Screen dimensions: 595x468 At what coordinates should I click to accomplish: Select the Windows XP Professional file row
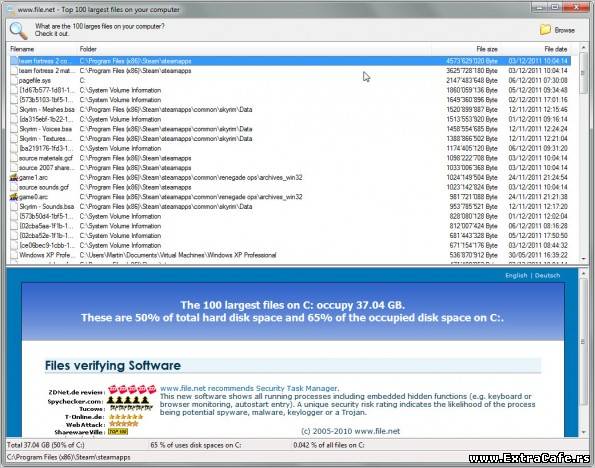click(x=290, y=255)
